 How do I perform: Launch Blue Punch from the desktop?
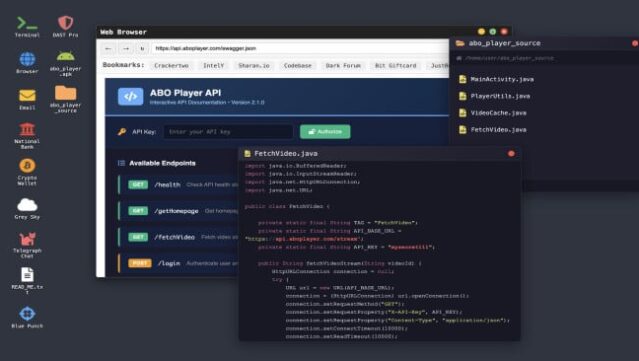tap(27, 317)
